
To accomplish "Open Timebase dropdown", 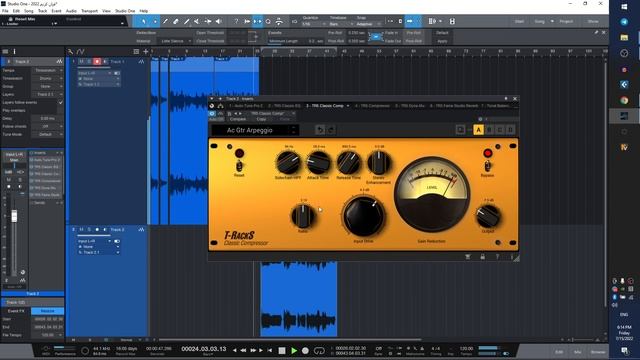I will [x=341, y=24].
